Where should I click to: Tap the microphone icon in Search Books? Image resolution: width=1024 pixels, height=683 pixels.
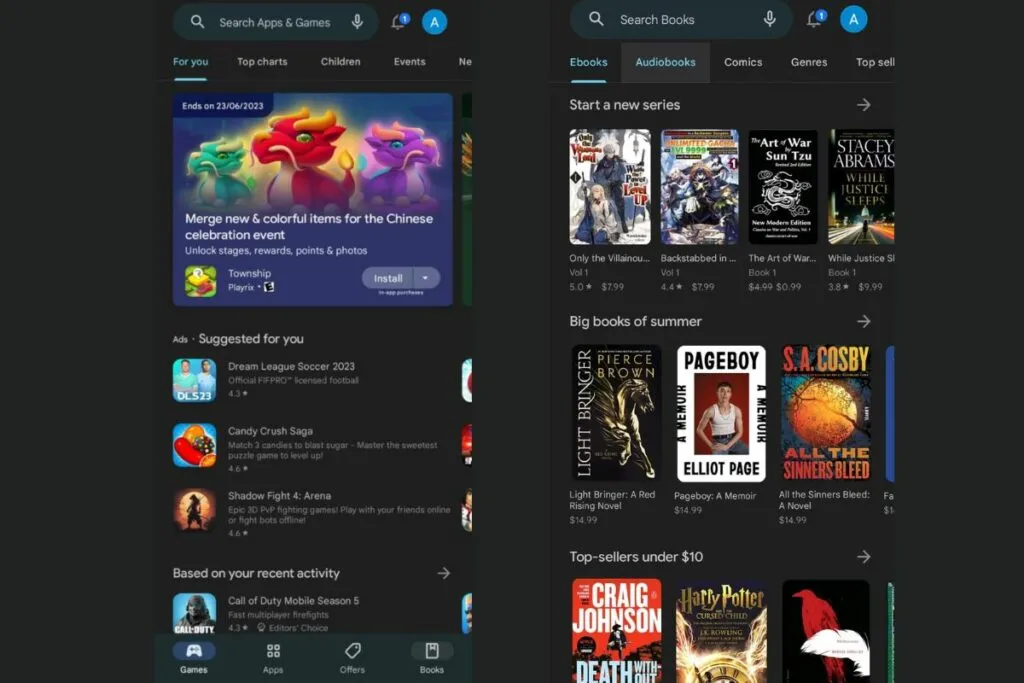point(769,19)
